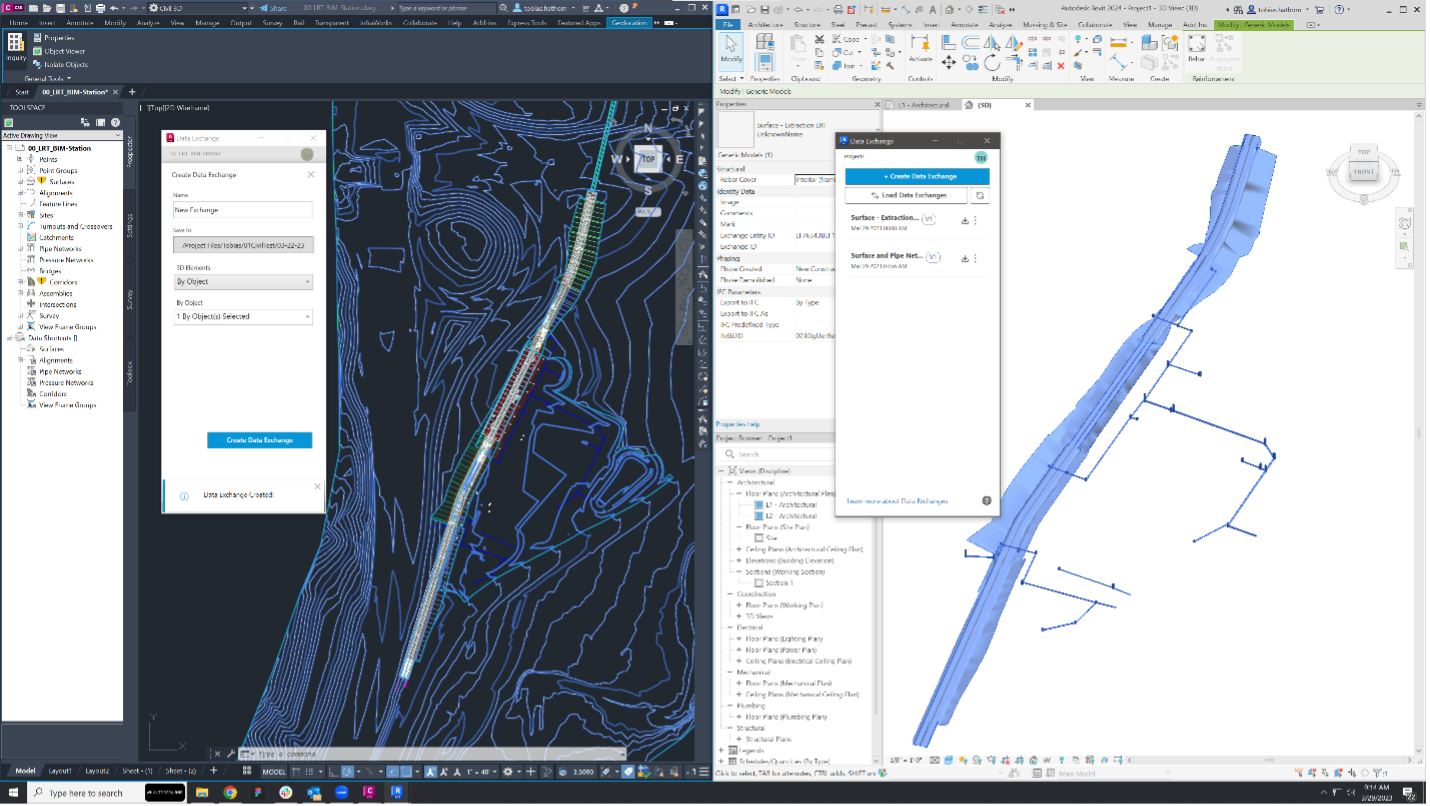Toggle MODEL space button in status bar
Image resolution: width=1430 pixels, height=806 pixels.
[x=273, y=771]
